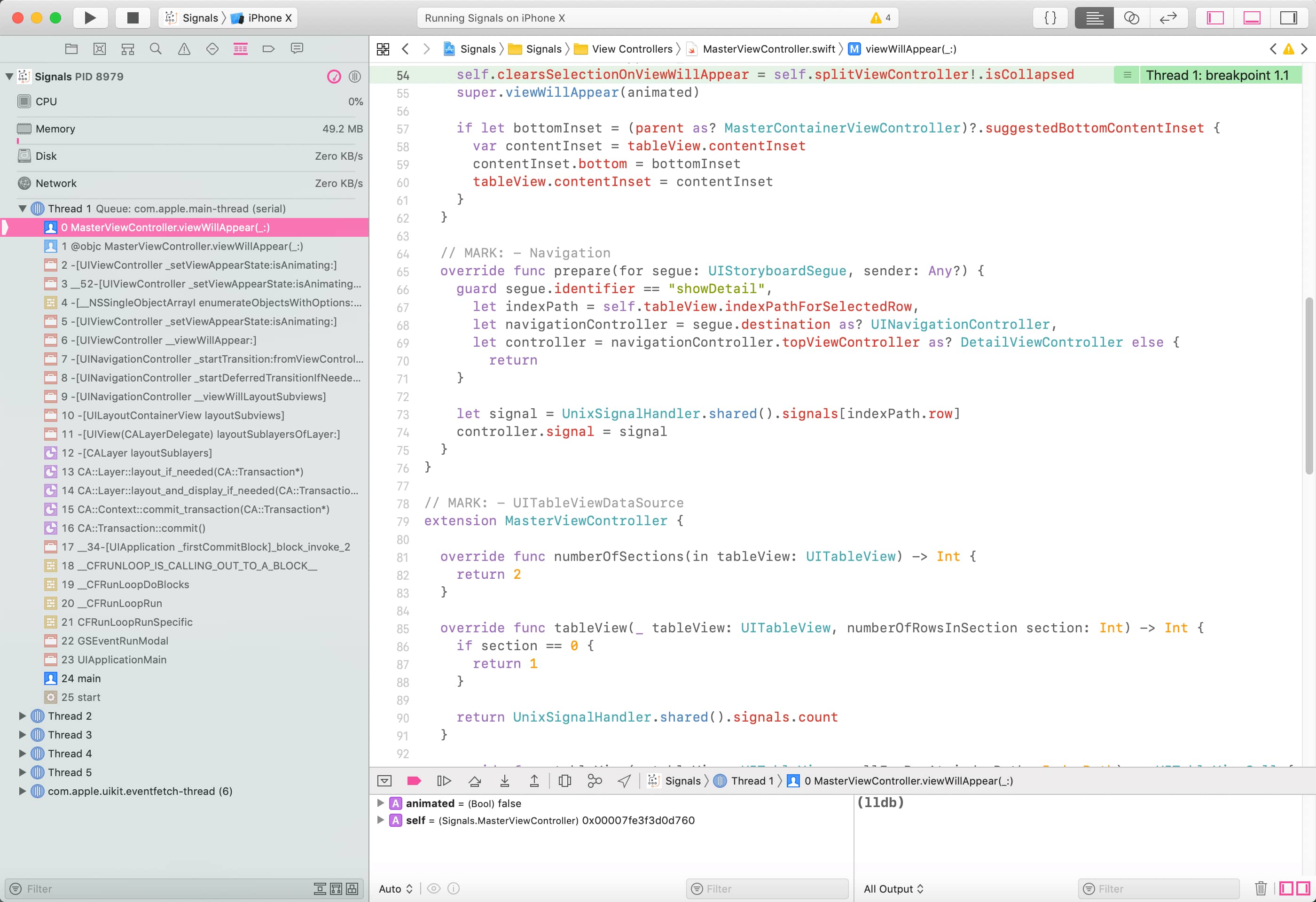Open the Auto variables scope dropdown
The width and height of the screenshot is (1316, 902).
pos(395,888)
